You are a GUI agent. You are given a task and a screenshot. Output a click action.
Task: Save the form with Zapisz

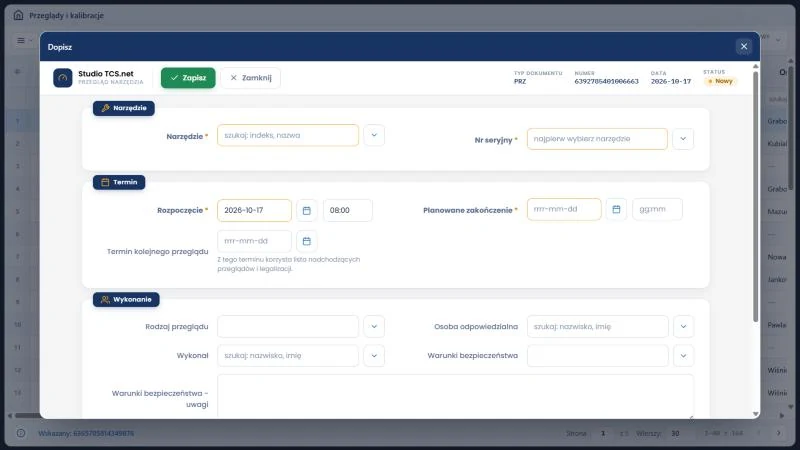pyautogui.click(x=188, y=78)
